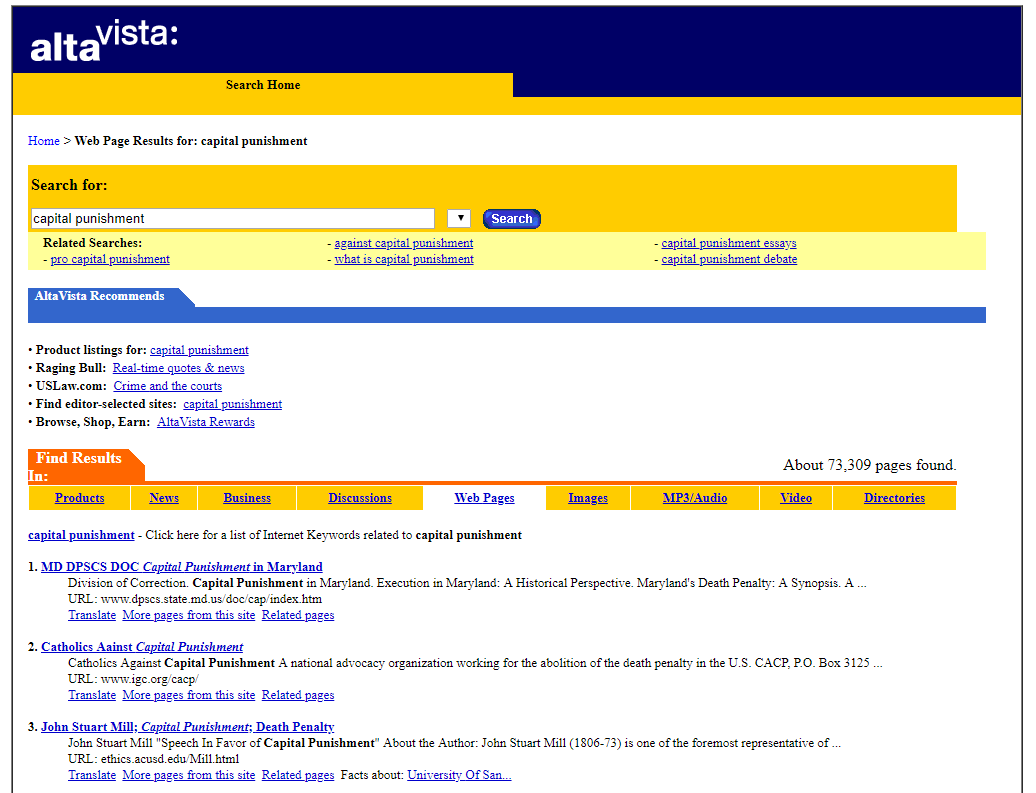This screenshot has height=793, width=1036.
Task: Switch to the Directories tab
Action: tap(895, 498)
